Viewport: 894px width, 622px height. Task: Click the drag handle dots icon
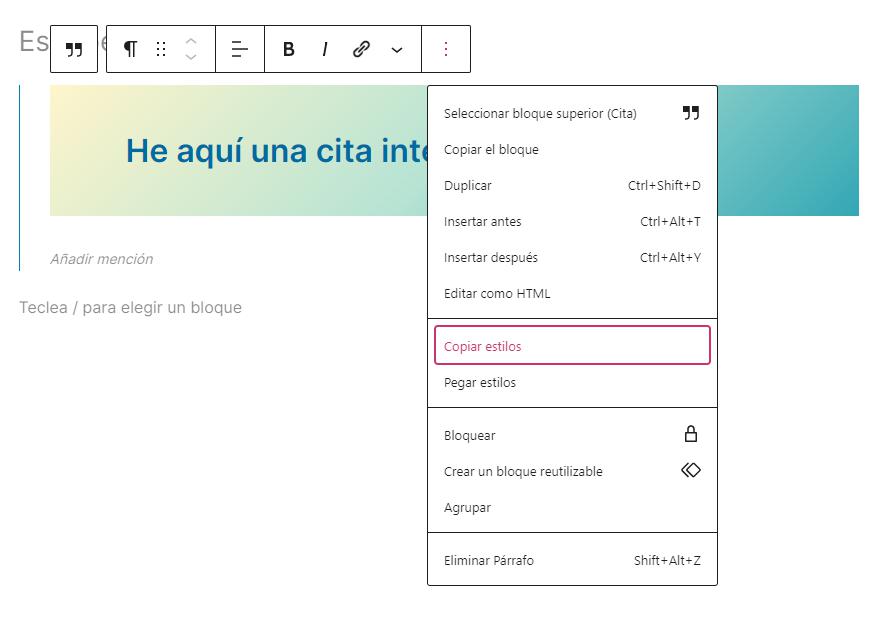(x=161, y=49)
